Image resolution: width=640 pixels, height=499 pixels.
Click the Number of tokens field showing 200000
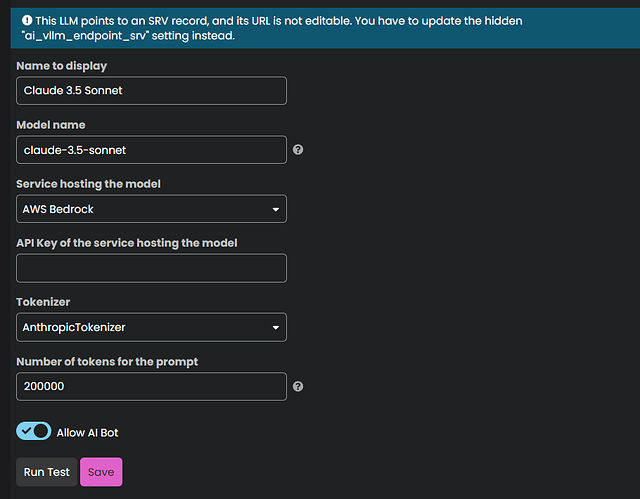(151, 386)
